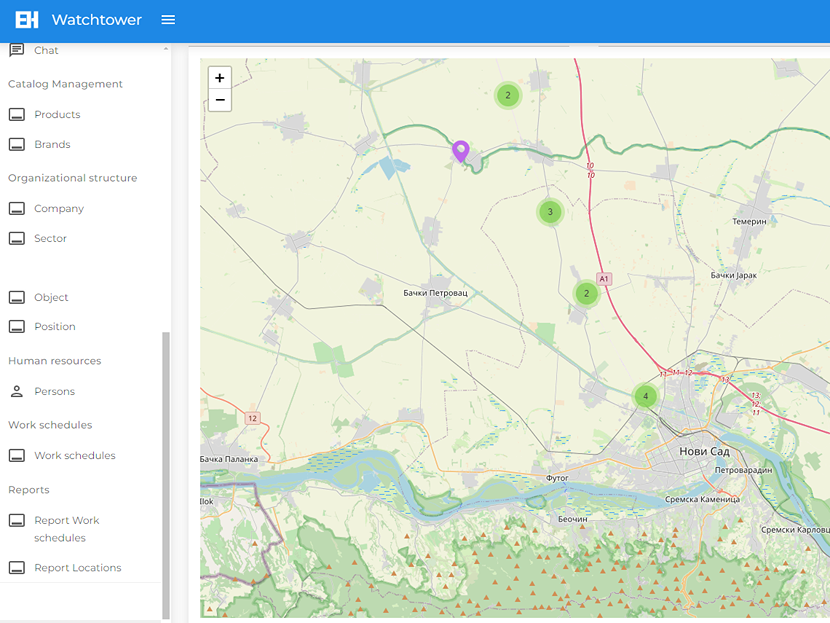
Task: Navigate to the Position page
Action: [x=54, y=327]
